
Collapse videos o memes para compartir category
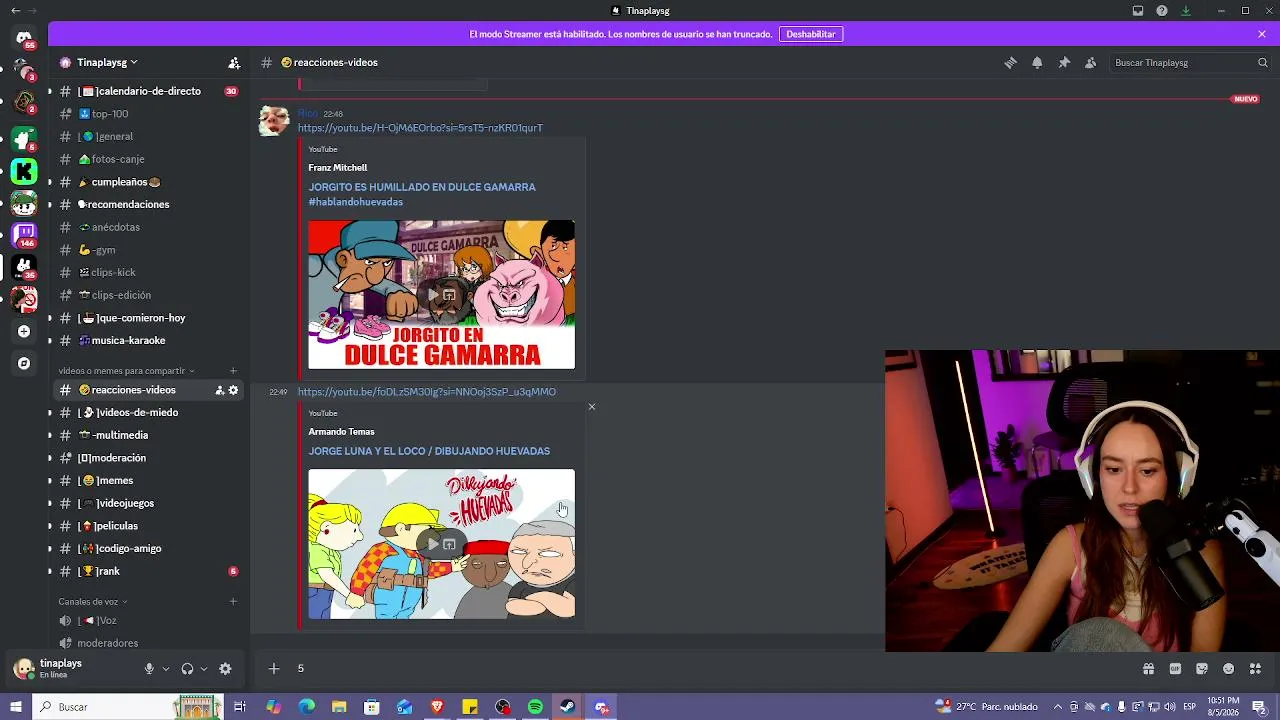127,371
